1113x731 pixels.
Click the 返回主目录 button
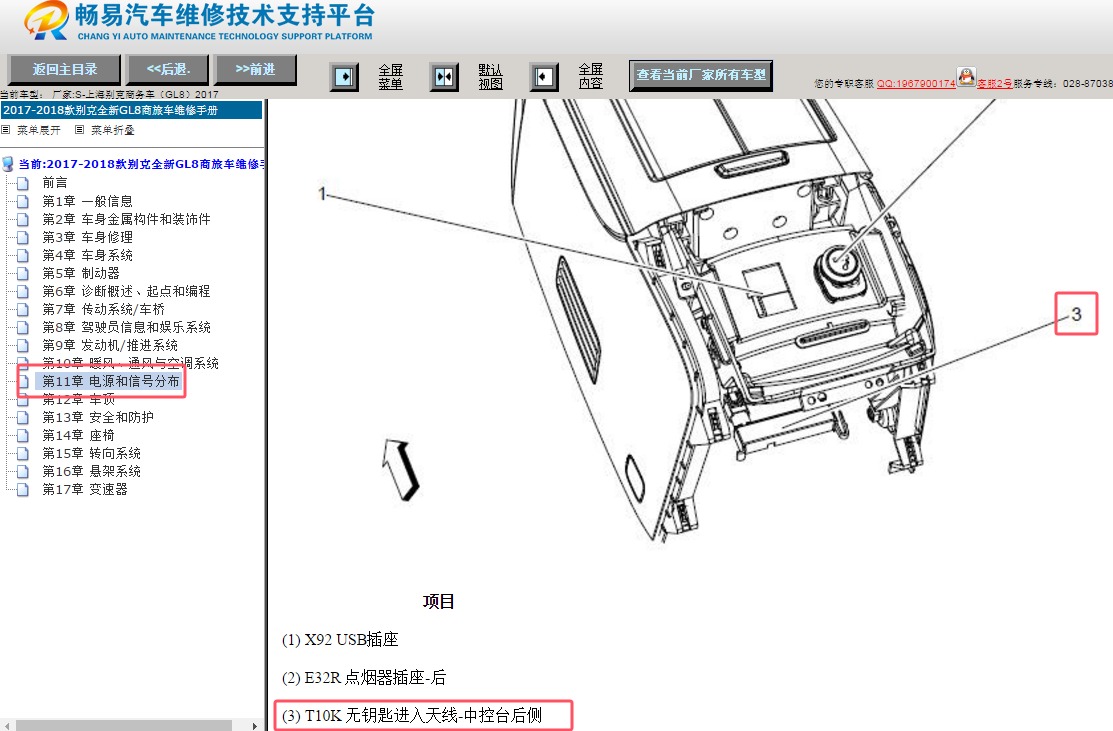coord(65,70)
